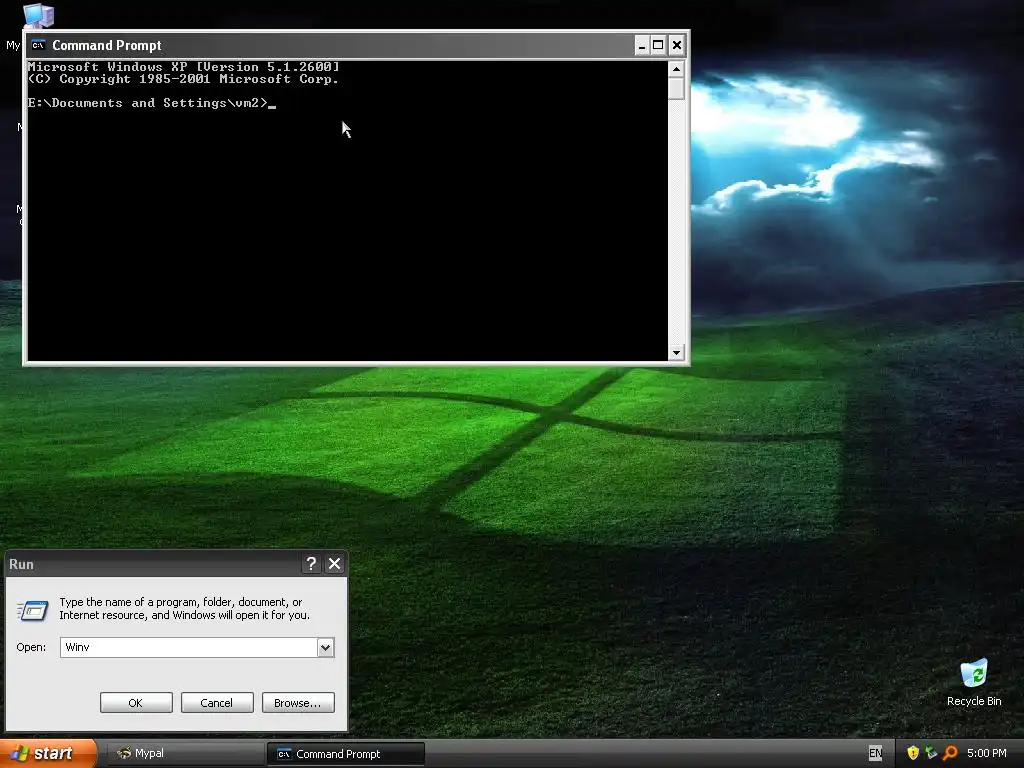Viewport: 1024px width, 768px height.
Task: Switch to Mypal taskbar button
Action: [185, 754]
